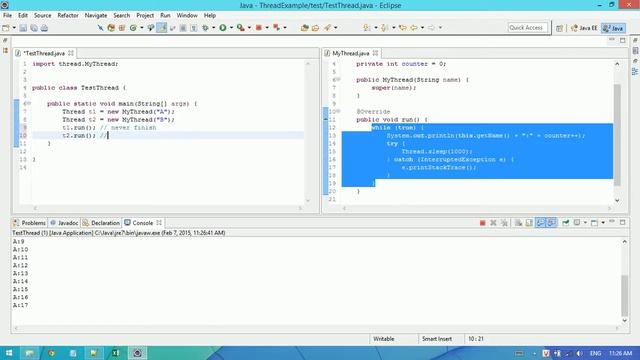Click the Quick Access search field
Viewport: 640px width, 360px height.
[x=527, y=28]
